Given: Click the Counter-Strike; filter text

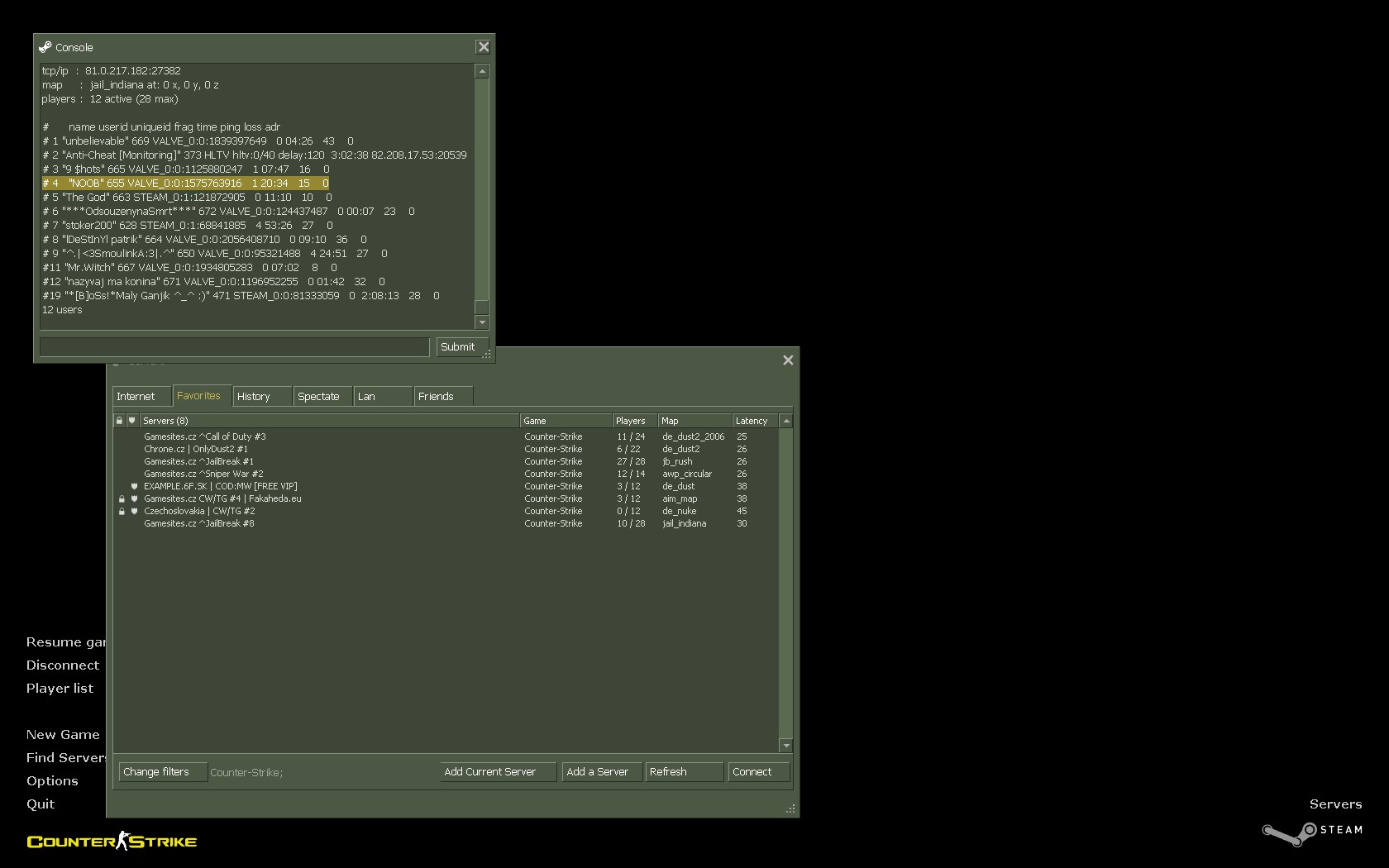Looking at the screenshot, I should pos(246,773).
